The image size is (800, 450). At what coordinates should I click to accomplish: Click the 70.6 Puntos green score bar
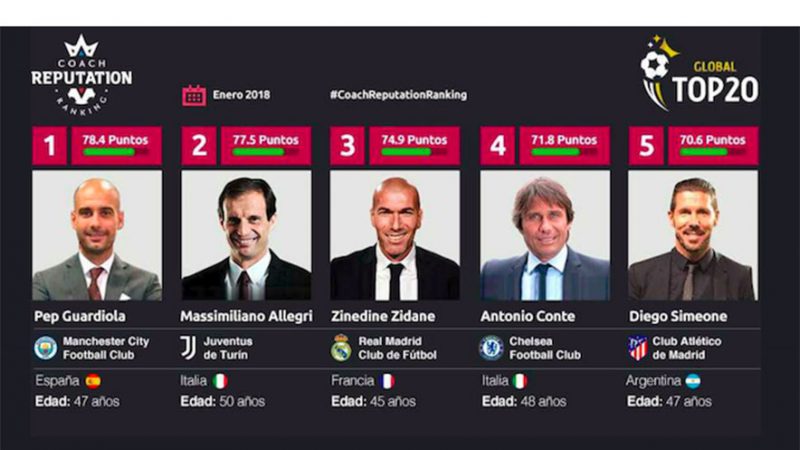tap(713, 152)
